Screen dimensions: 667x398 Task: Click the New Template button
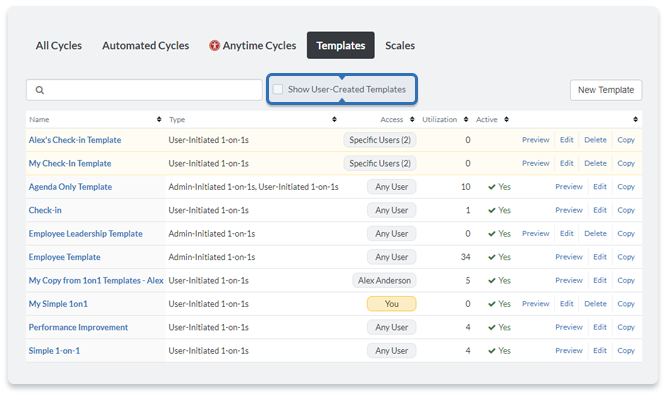[x=606, y=90]
